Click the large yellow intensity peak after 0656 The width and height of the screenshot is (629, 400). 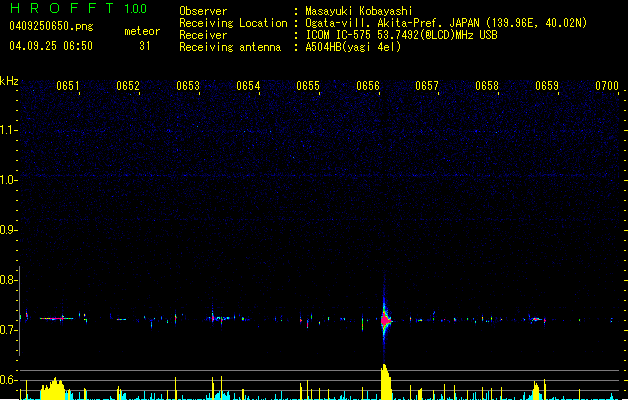(386, 382)
